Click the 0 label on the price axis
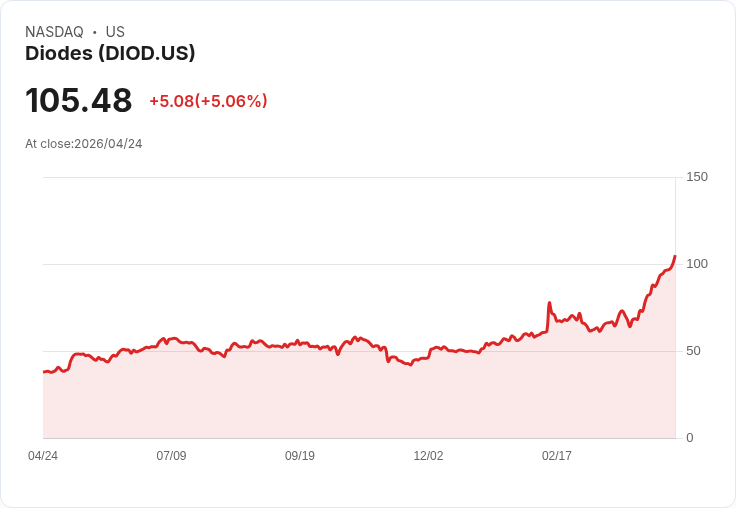The image size is (736, 508). [691, 438]
